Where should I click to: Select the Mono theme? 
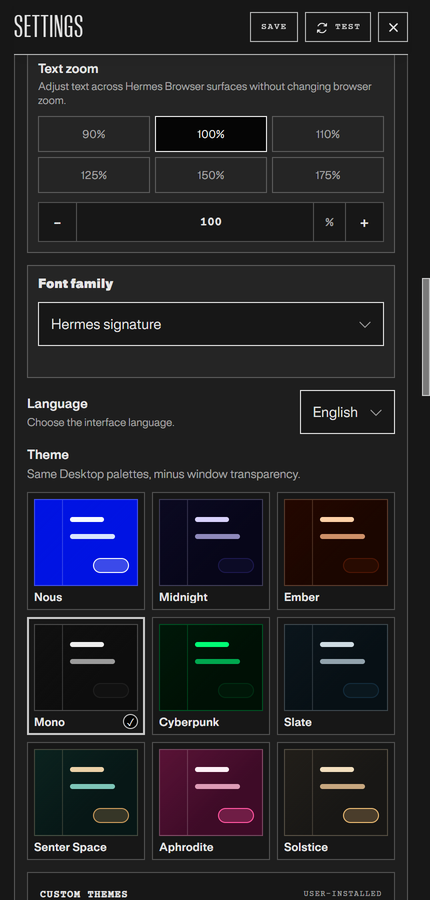(x=86, y=676)
